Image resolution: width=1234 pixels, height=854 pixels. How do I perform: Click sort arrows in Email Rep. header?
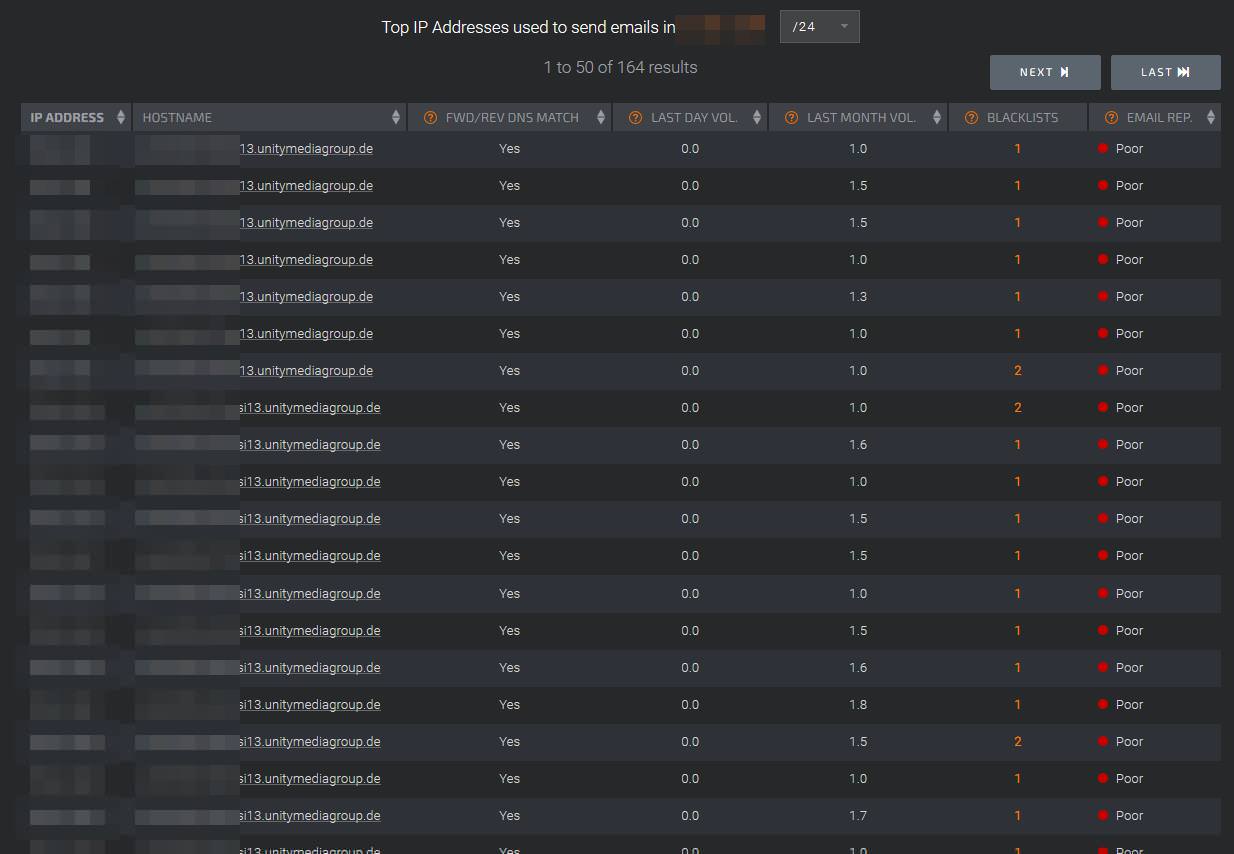click(1211, 118)
